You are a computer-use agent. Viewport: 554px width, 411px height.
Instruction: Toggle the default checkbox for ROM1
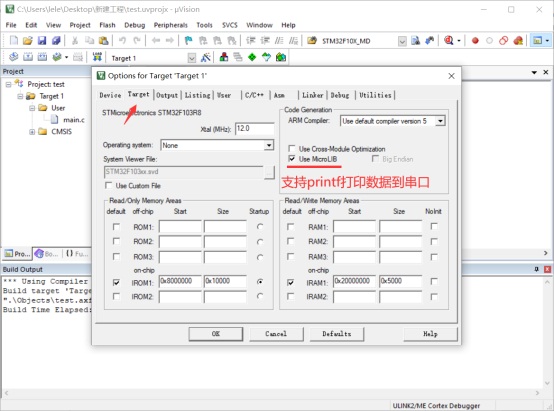point(116,226)
